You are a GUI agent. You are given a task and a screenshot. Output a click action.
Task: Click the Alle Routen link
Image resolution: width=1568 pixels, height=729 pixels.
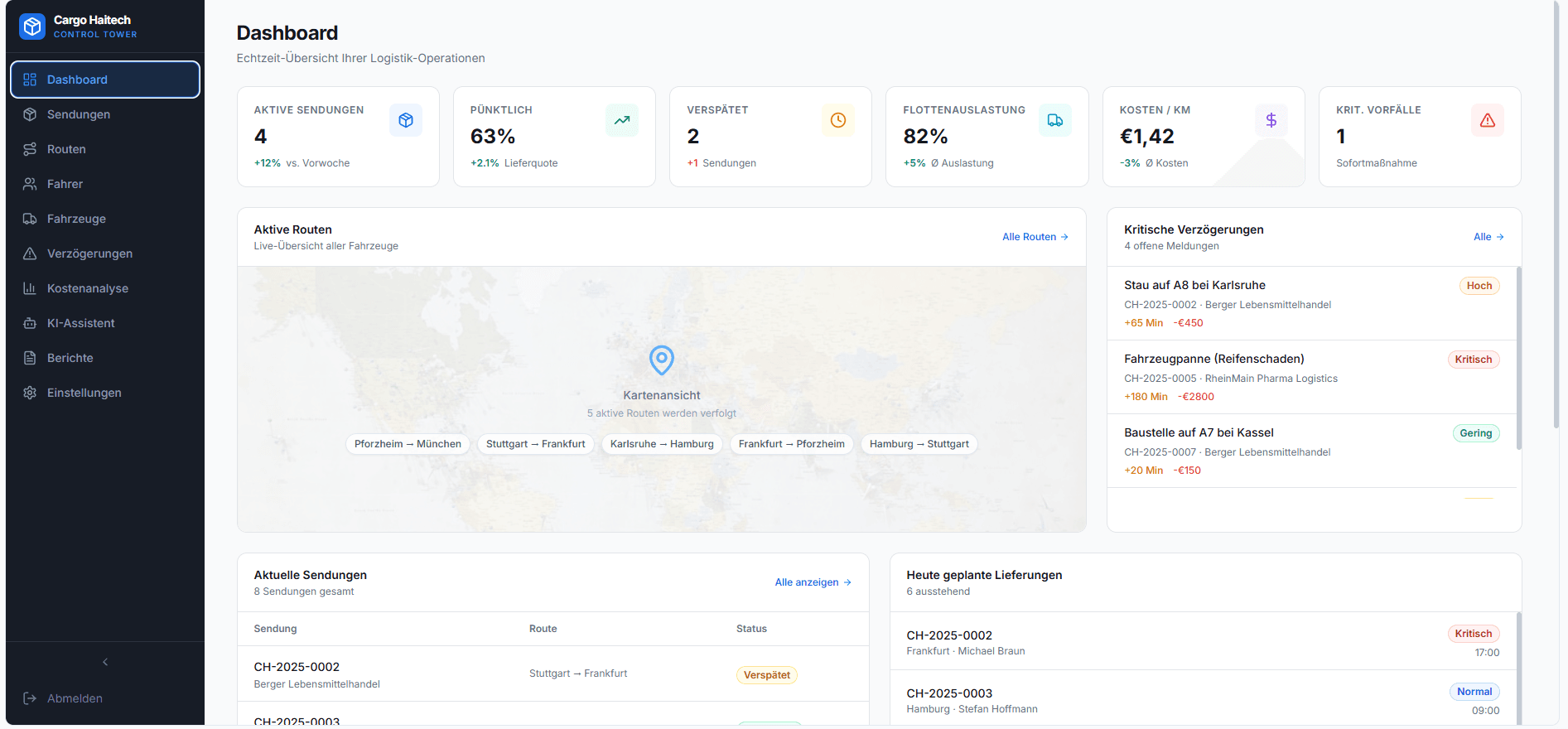pyautogui.click(x=1035, y=237)
